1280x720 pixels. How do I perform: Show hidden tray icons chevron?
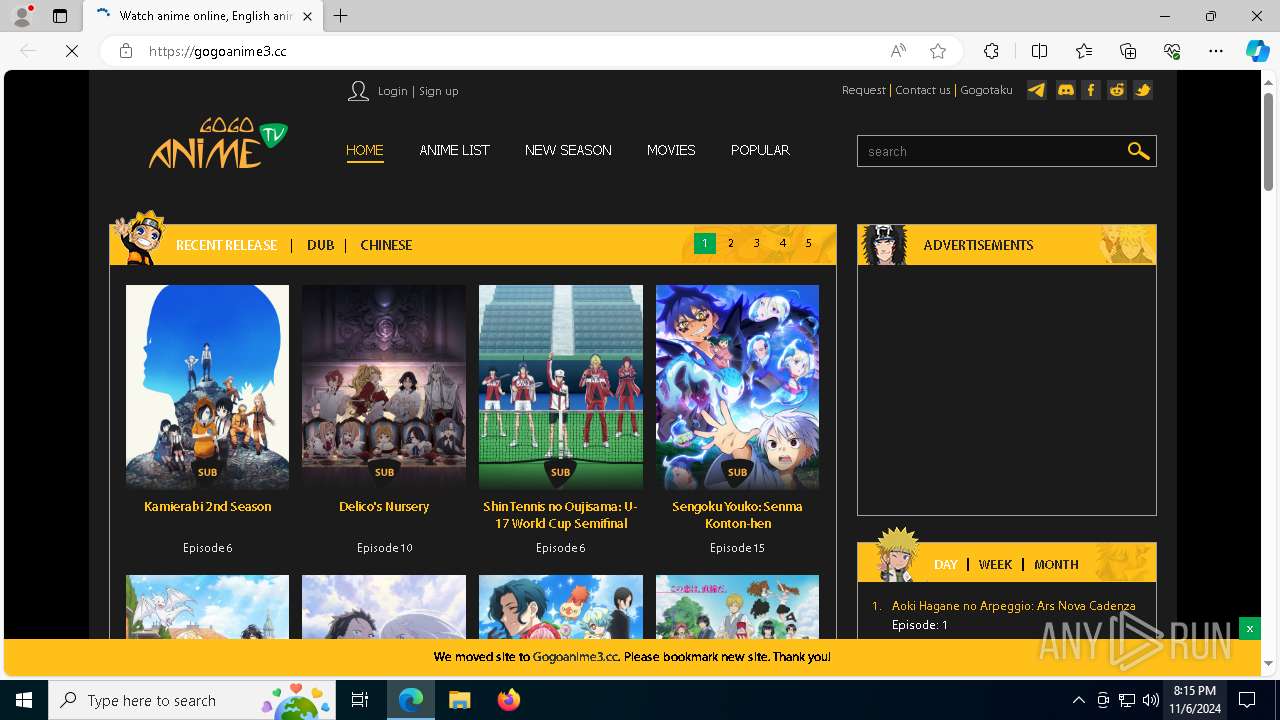pyautogui.click(x=1078, y=700)
